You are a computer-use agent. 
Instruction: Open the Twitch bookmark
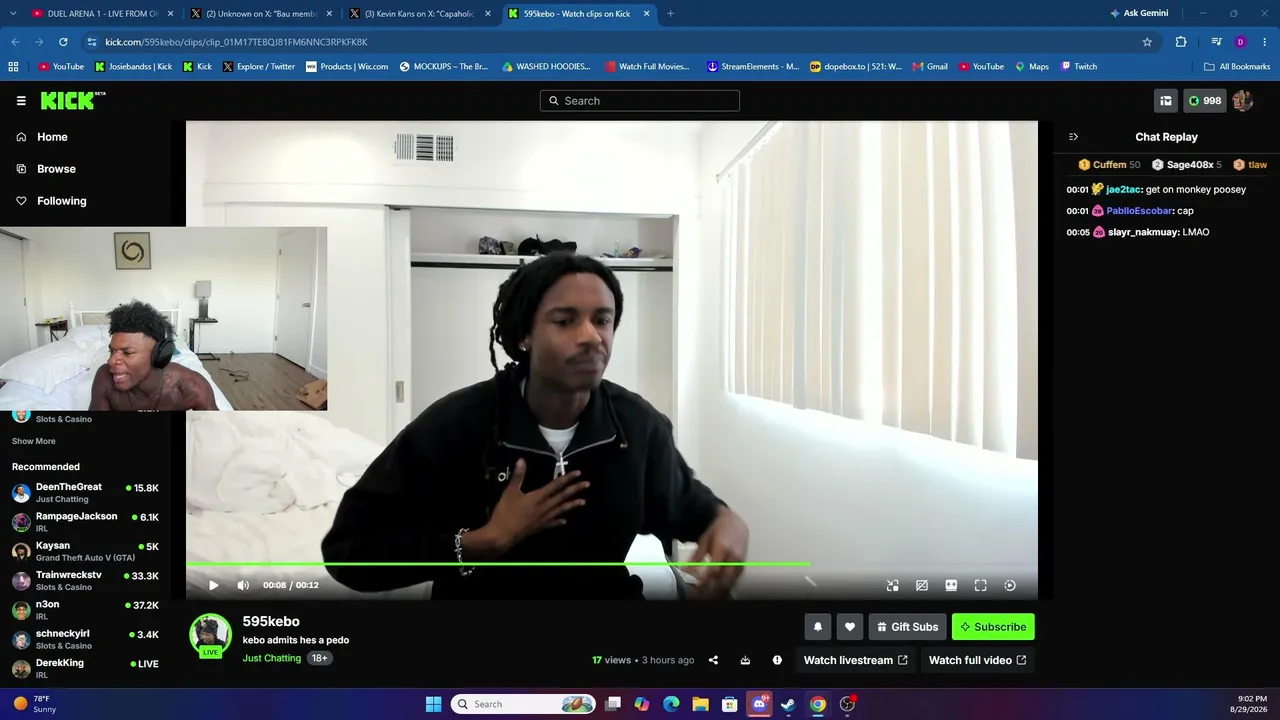pyautogui.click(x=1079, y=67)
